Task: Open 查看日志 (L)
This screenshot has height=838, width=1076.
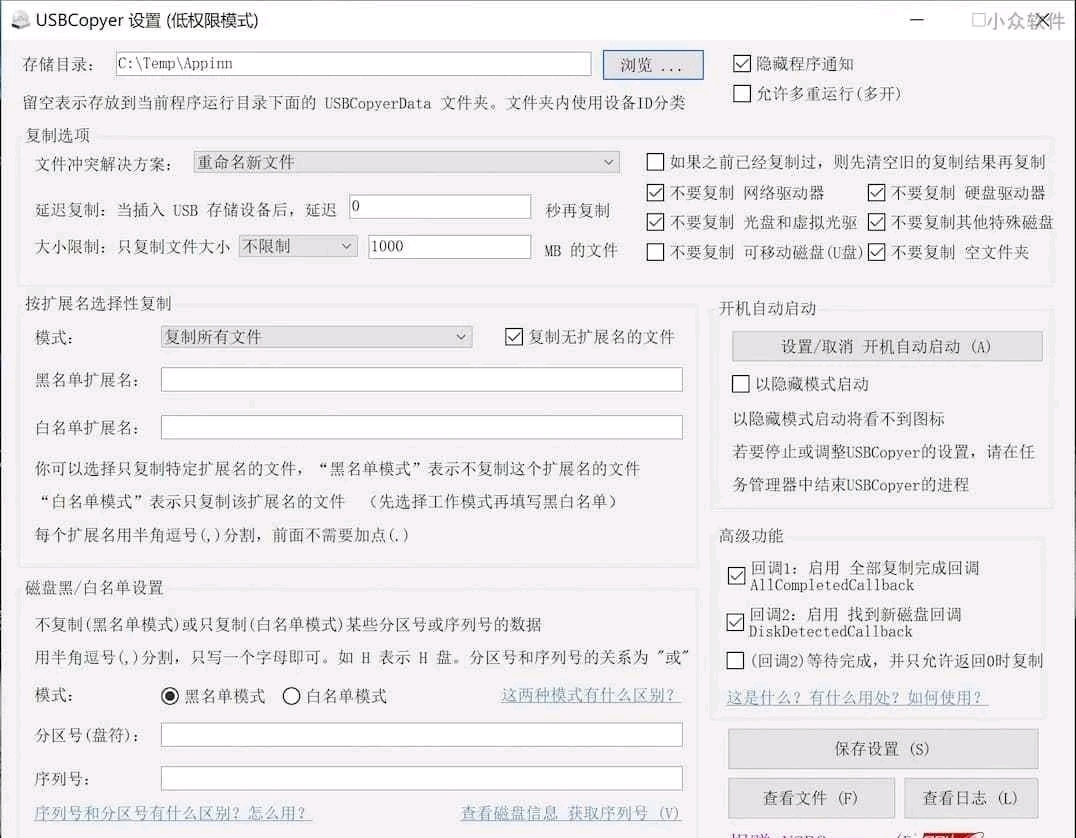Action: 970,798
